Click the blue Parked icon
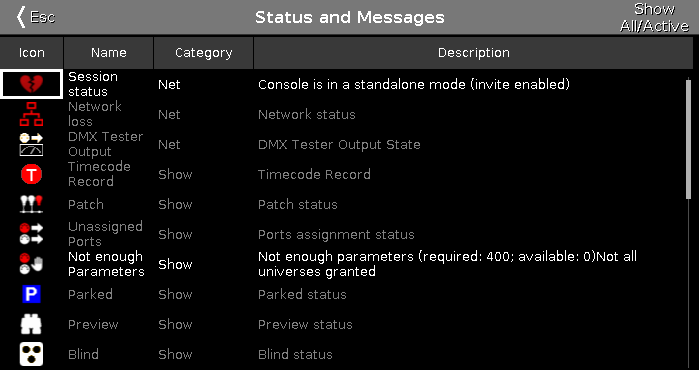The image size is (699, 370). click(x=31, y=294)
